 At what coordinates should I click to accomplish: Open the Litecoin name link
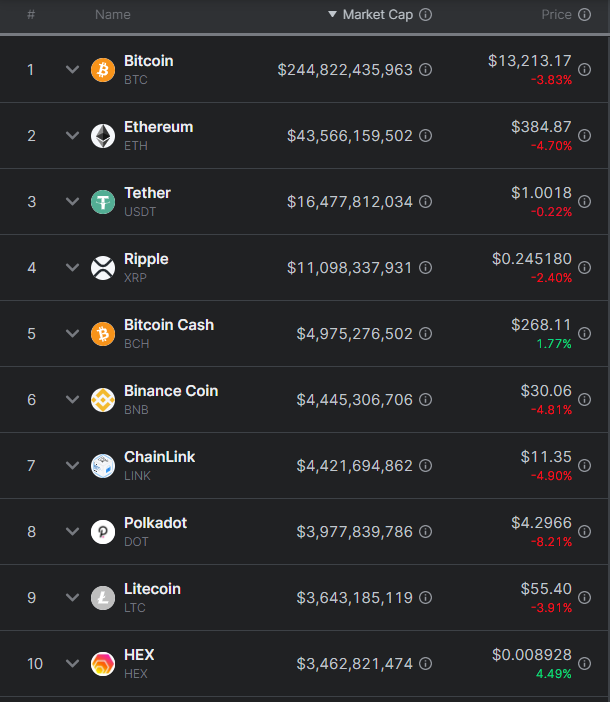tap(152, 589)
